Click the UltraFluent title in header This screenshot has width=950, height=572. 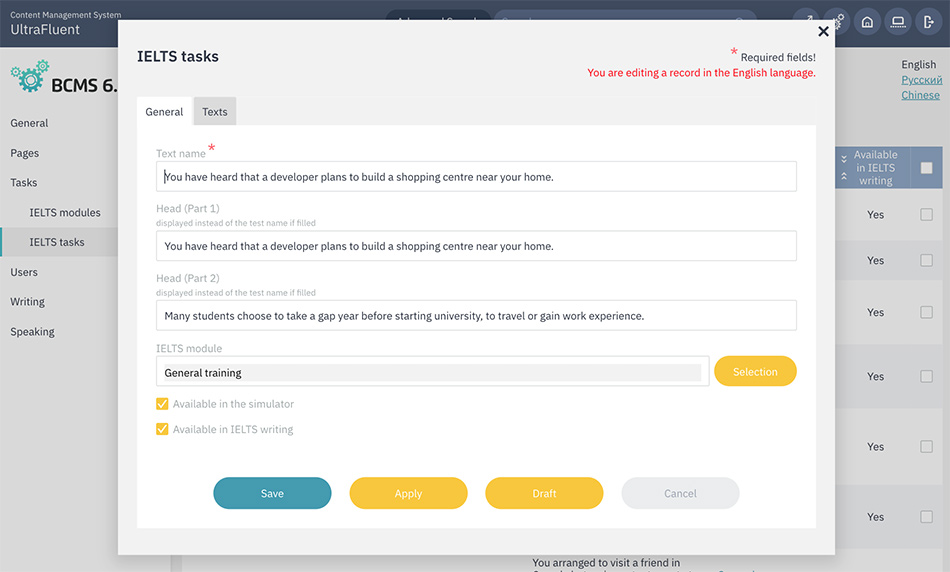(x=45, y=30)
